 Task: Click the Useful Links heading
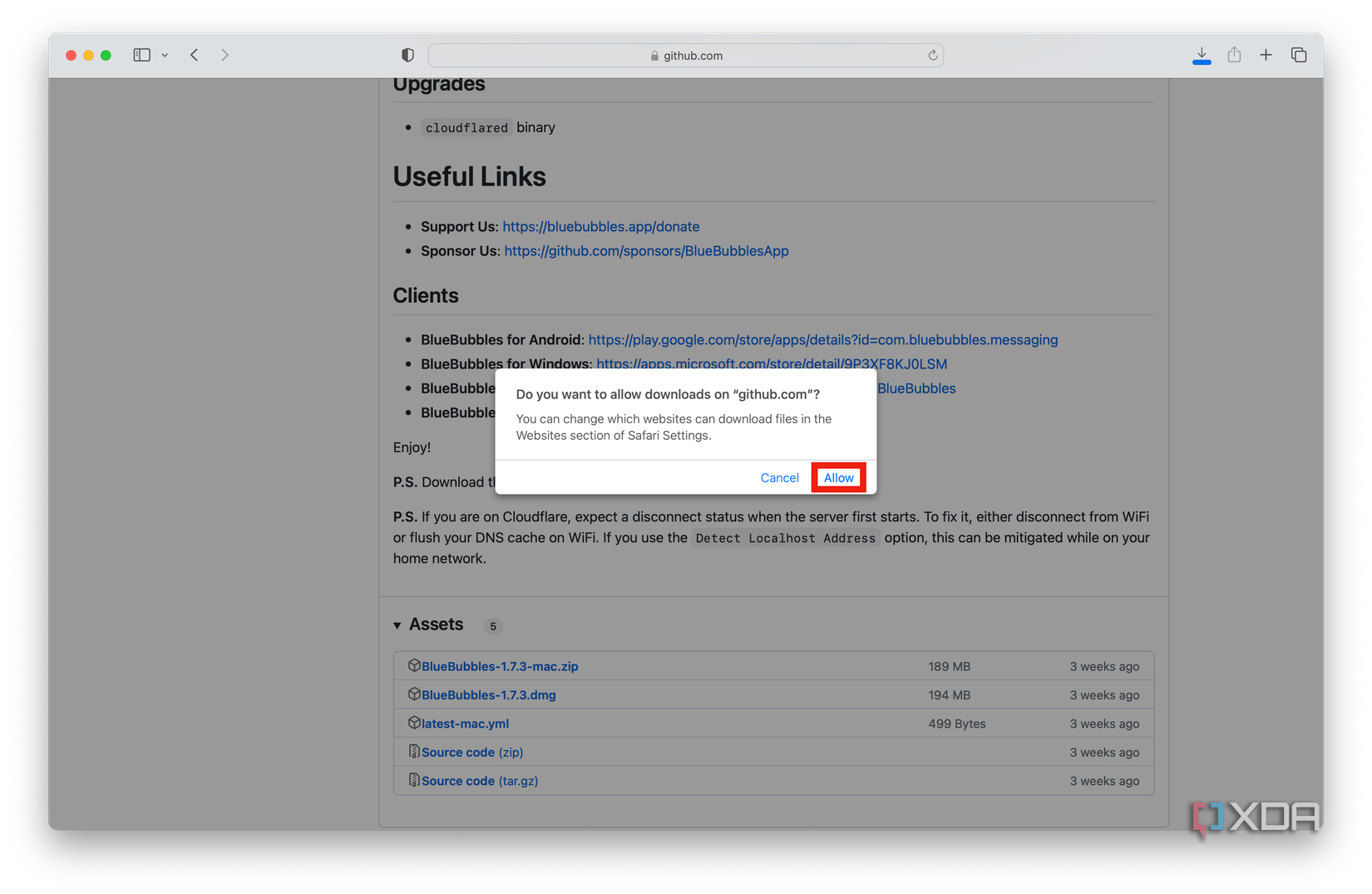(470, 176)
